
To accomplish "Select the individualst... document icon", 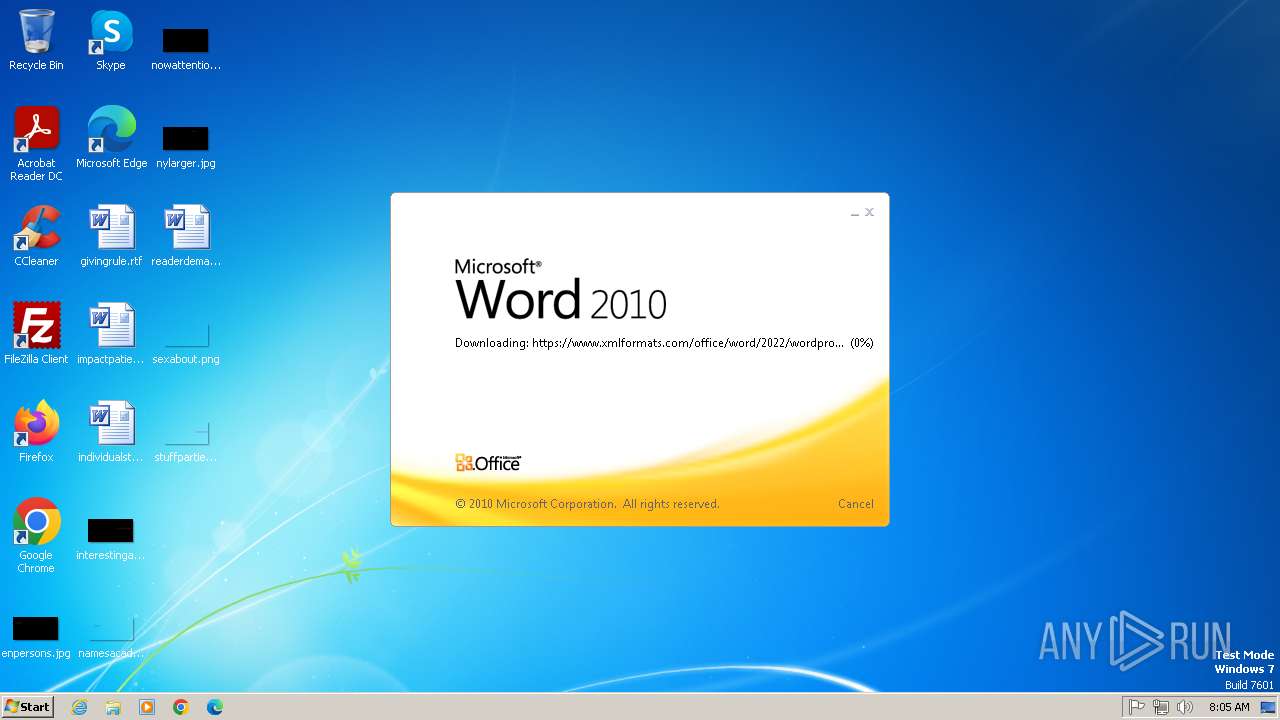I will tap(111, 432).
